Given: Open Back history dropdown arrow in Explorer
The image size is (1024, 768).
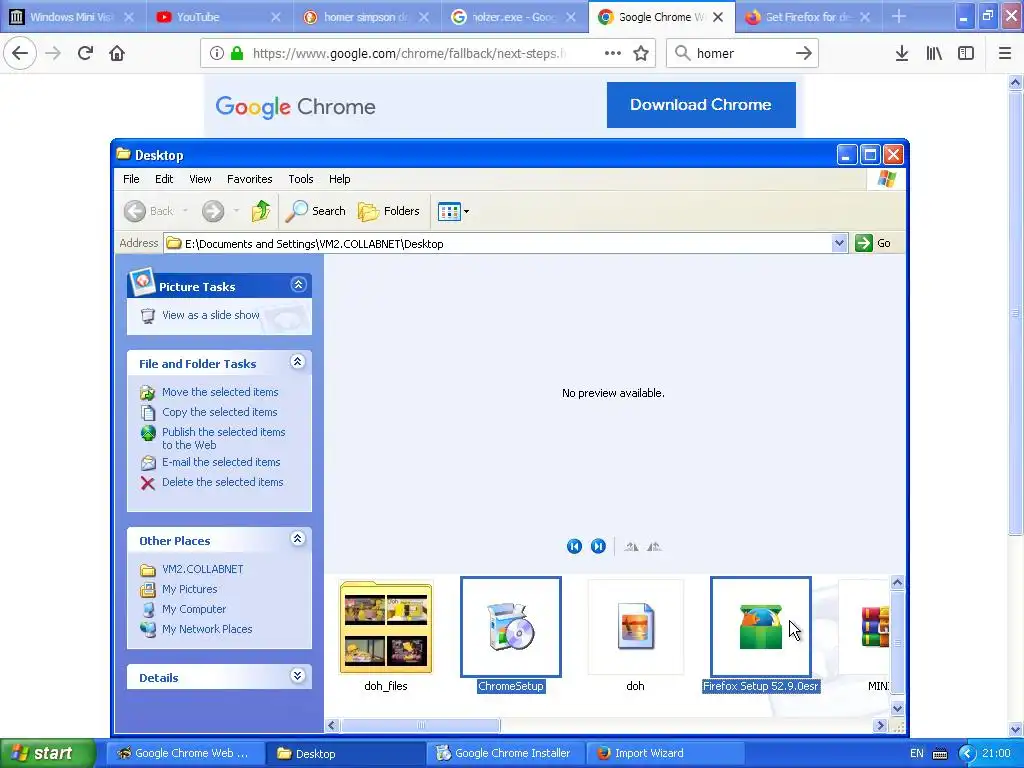Looking at the screenshot, I should click(x=185, y=211).
